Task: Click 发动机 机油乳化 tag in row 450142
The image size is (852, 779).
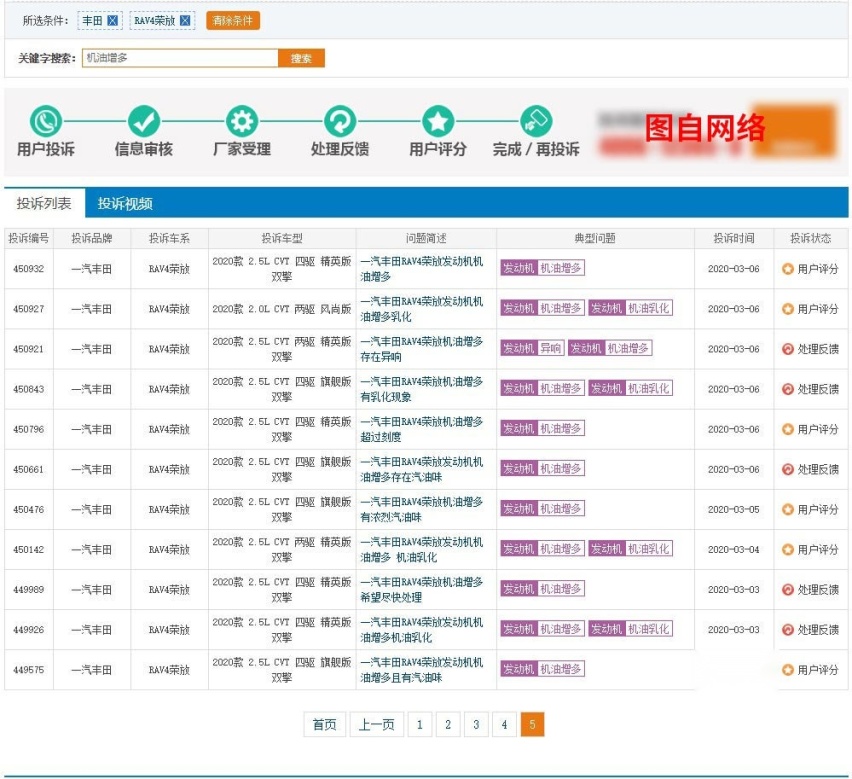Action: (630, 549)
